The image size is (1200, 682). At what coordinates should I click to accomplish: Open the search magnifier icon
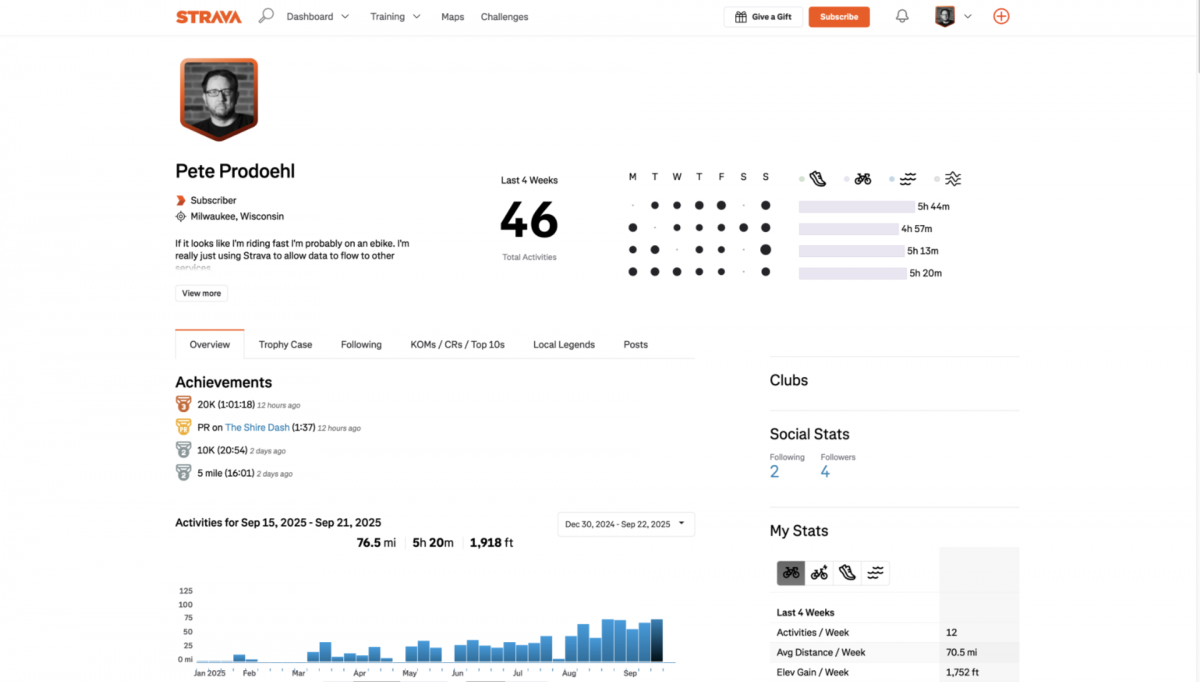coord(266,16)
